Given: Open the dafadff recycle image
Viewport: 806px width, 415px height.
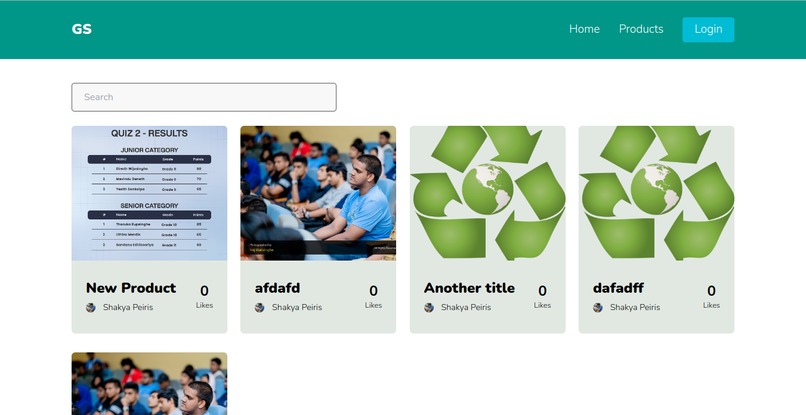Looking at the screenshot, I should 656,193.
